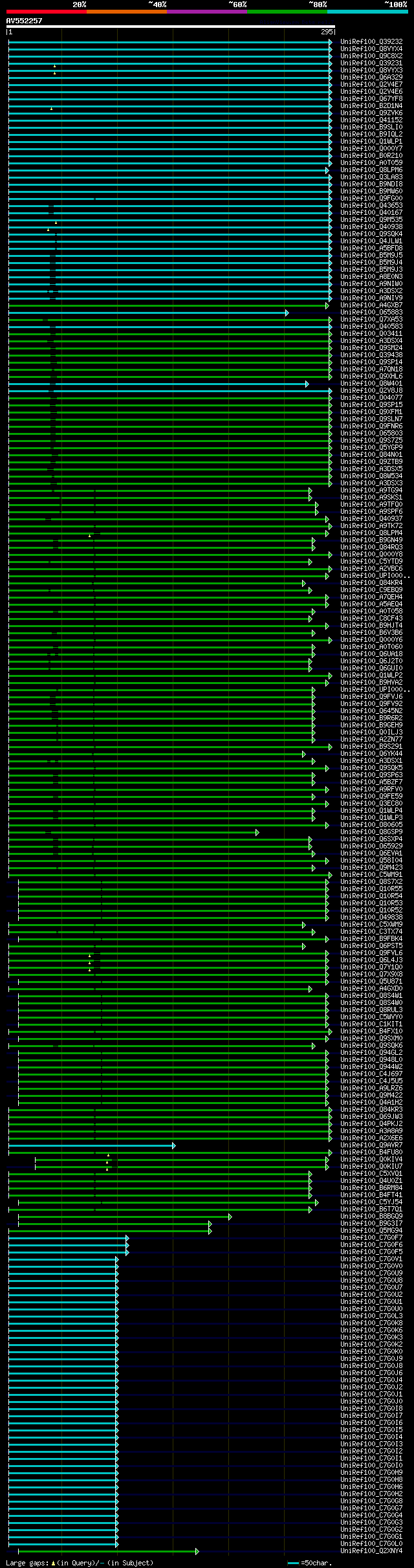The image size is (414, 1568).
Task: Select label UniRef100_A9LRZ6
Action: coord(371,1088)
